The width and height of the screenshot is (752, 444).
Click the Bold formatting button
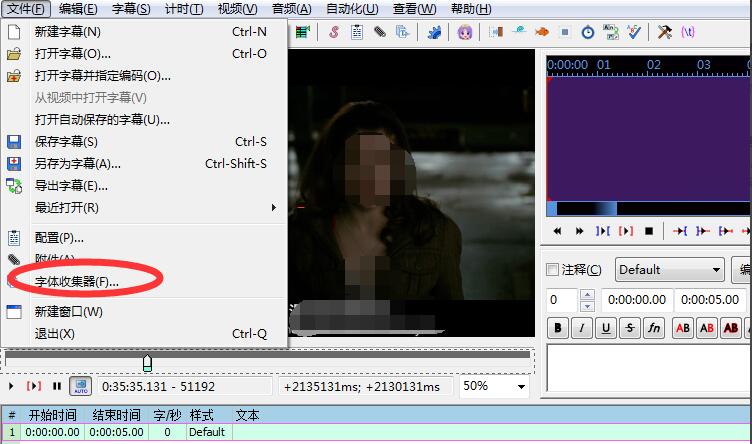click(559, 328)
